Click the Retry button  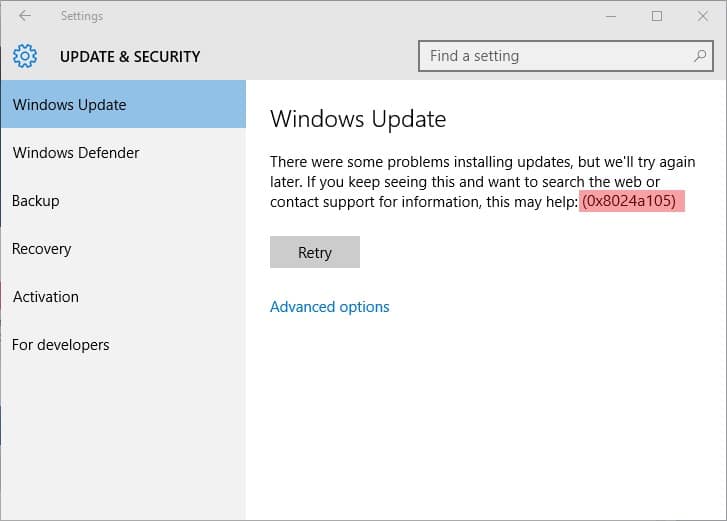[315, 252]
